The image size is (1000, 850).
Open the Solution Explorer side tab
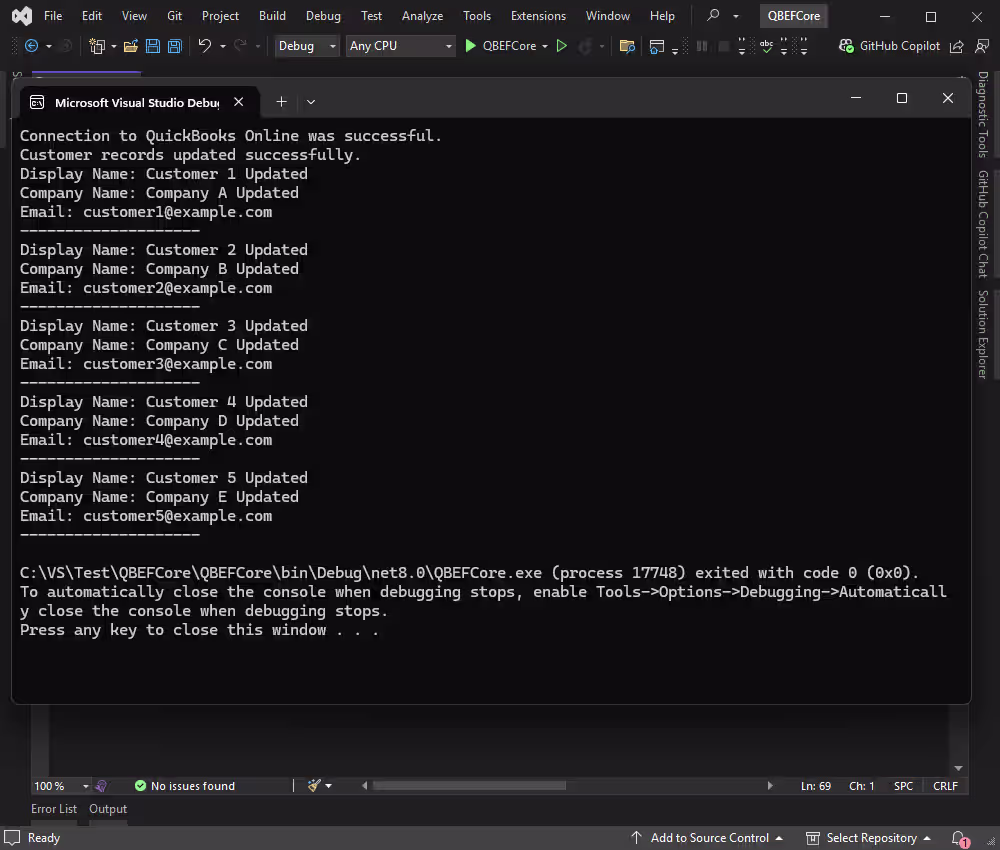coord(983,335)
